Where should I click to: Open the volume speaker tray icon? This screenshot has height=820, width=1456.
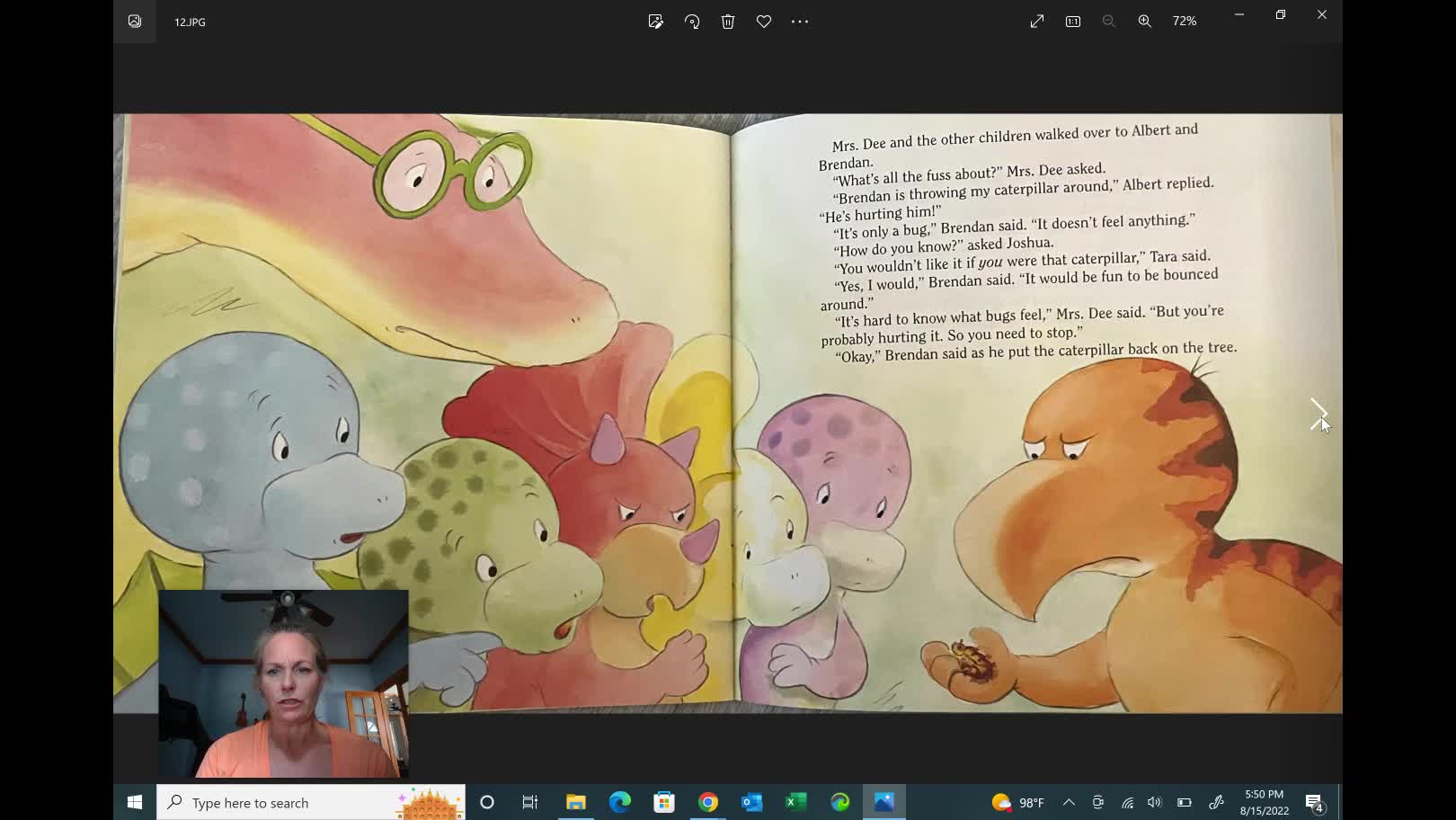1155,802
